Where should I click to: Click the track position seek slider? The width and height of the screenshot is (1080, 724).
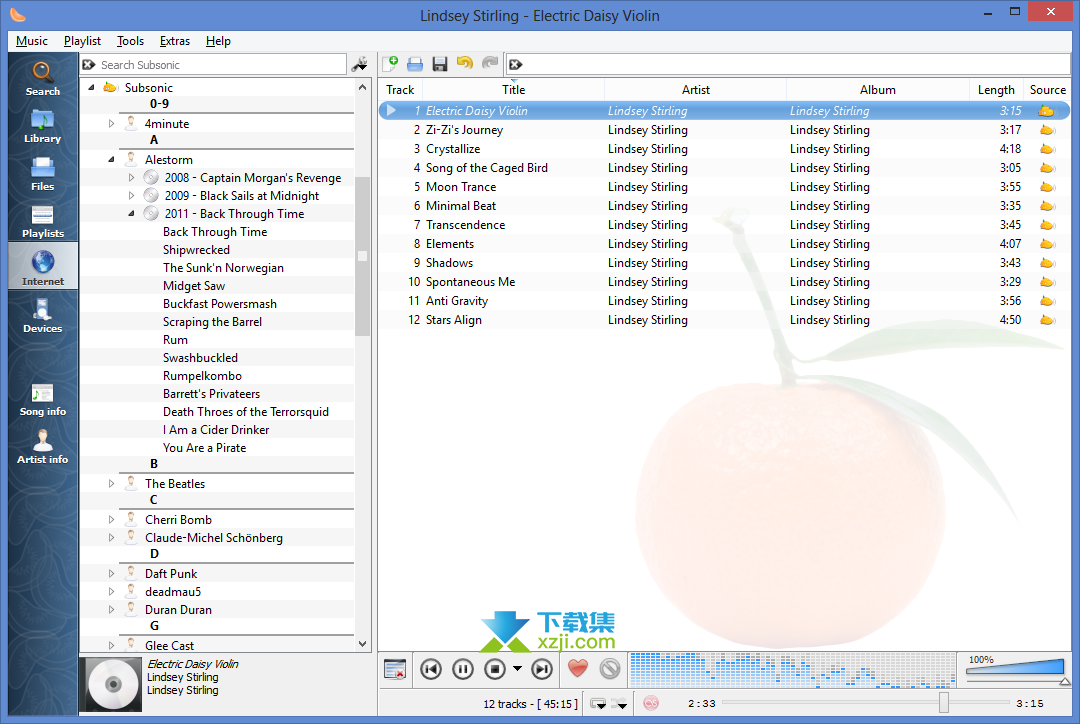point(864,703)
